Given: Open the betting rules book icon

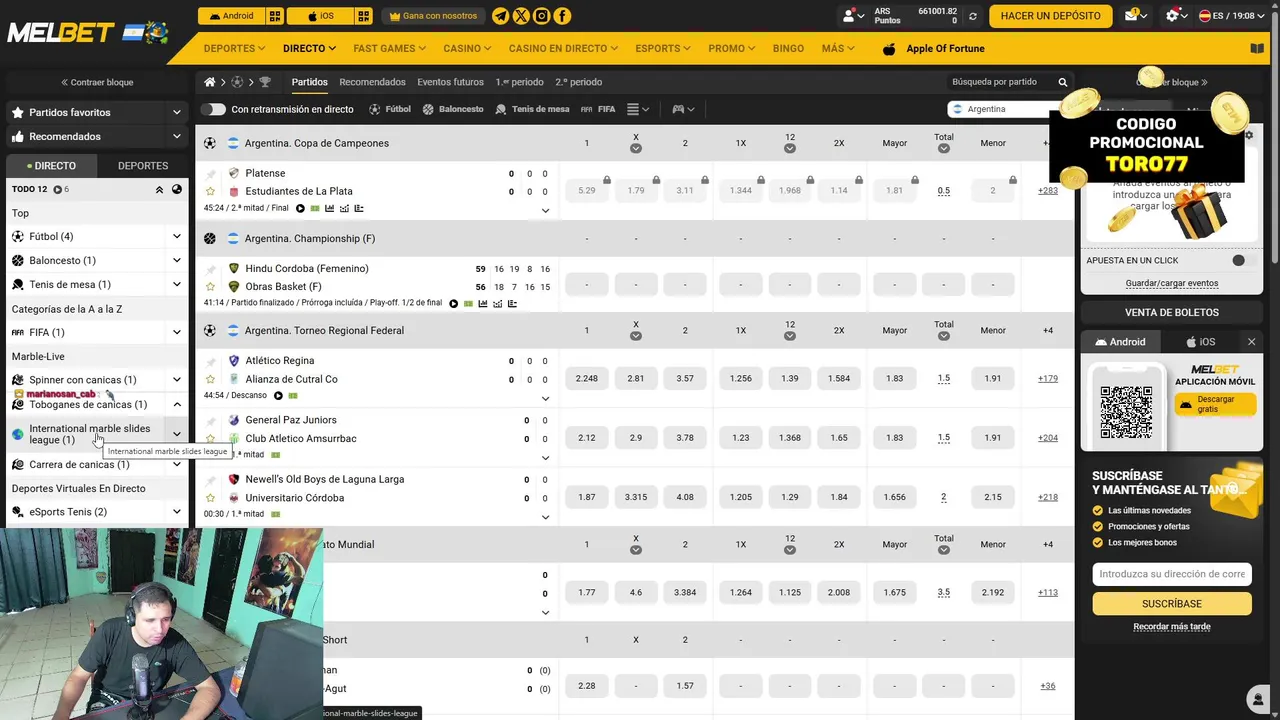Looking at the screenshot, I should [x=1257, y=48].
